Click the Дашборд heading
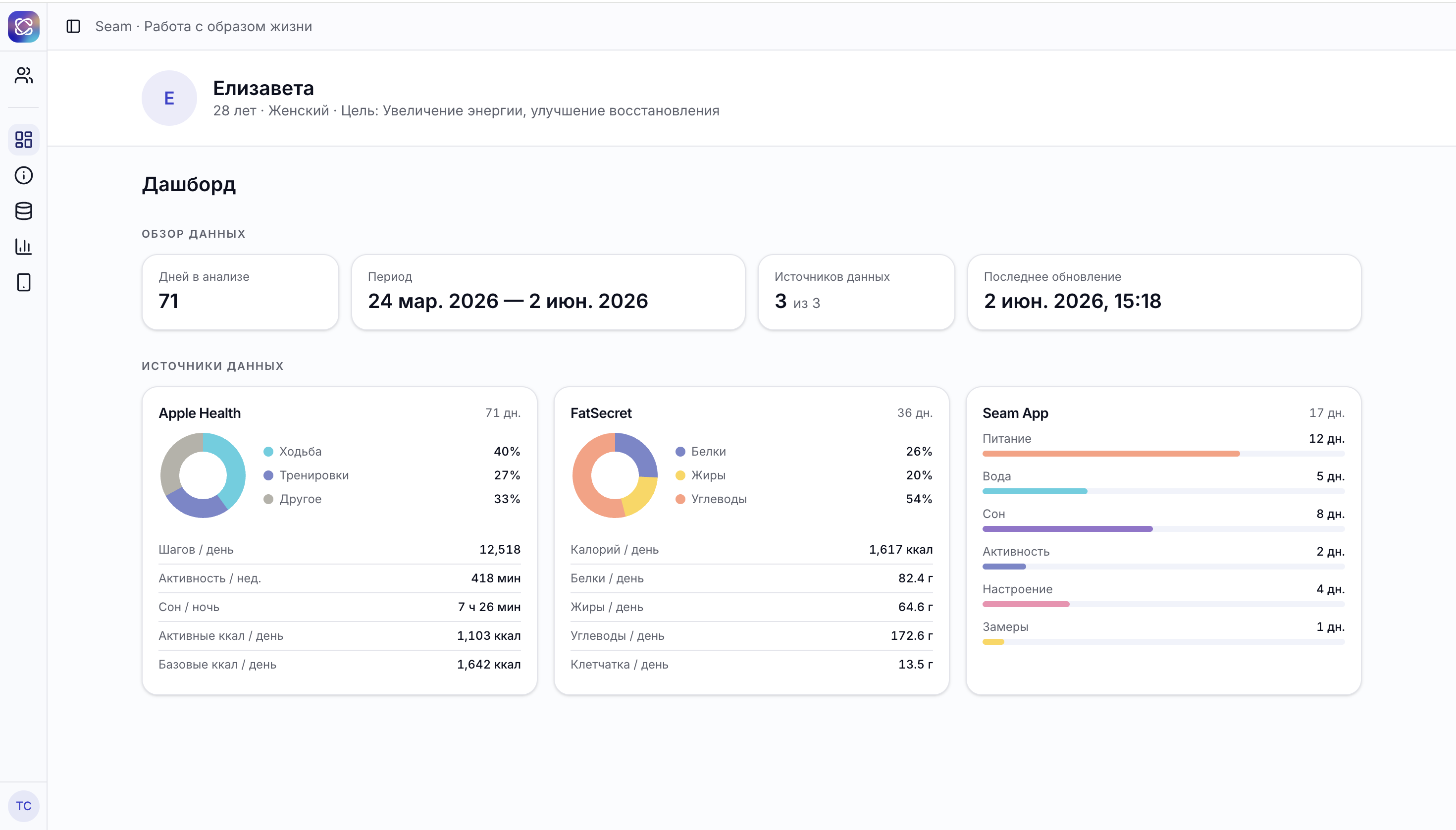Screen dimensions: 1456x830 click(189, 184)
